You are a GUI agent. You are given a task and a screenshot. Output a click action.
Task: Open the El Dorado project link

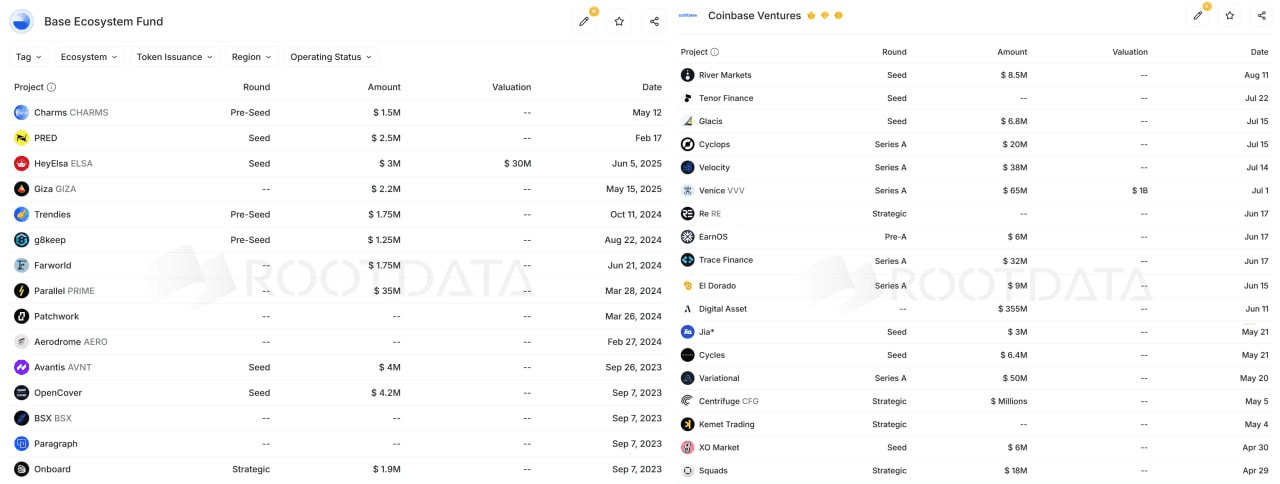click(x=718, y=286)
